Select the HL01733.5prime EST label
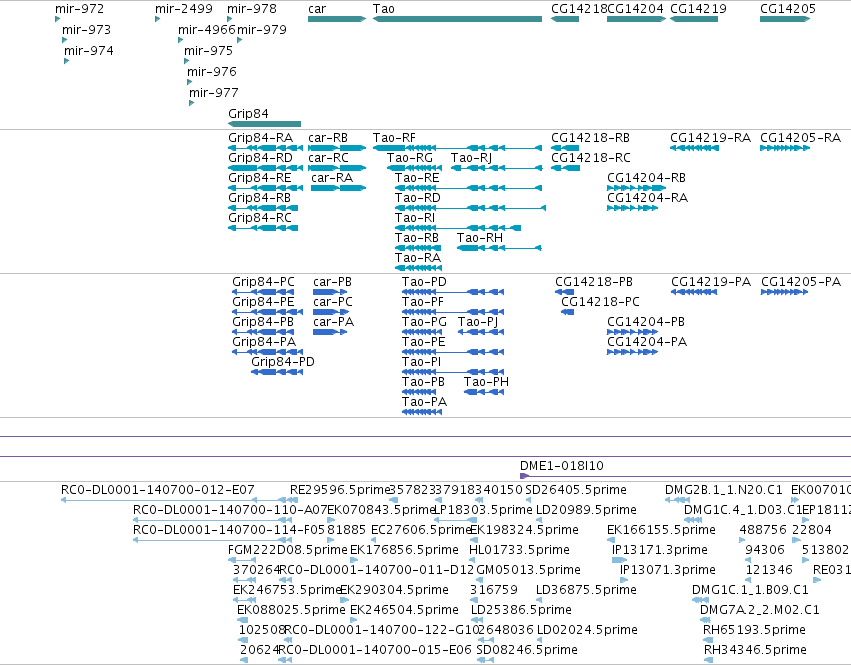Screen dimensions: 851x665 click(x=519, y=550)
